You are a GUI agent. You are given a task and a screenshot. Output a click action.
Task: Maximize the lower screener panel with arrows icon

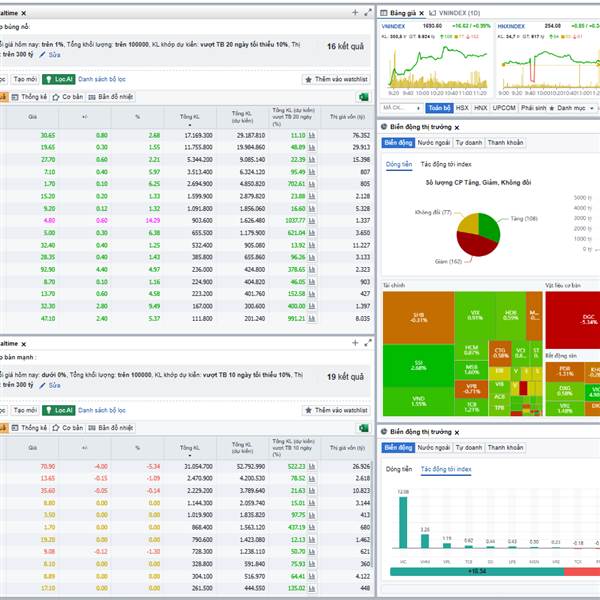point(366,342)
